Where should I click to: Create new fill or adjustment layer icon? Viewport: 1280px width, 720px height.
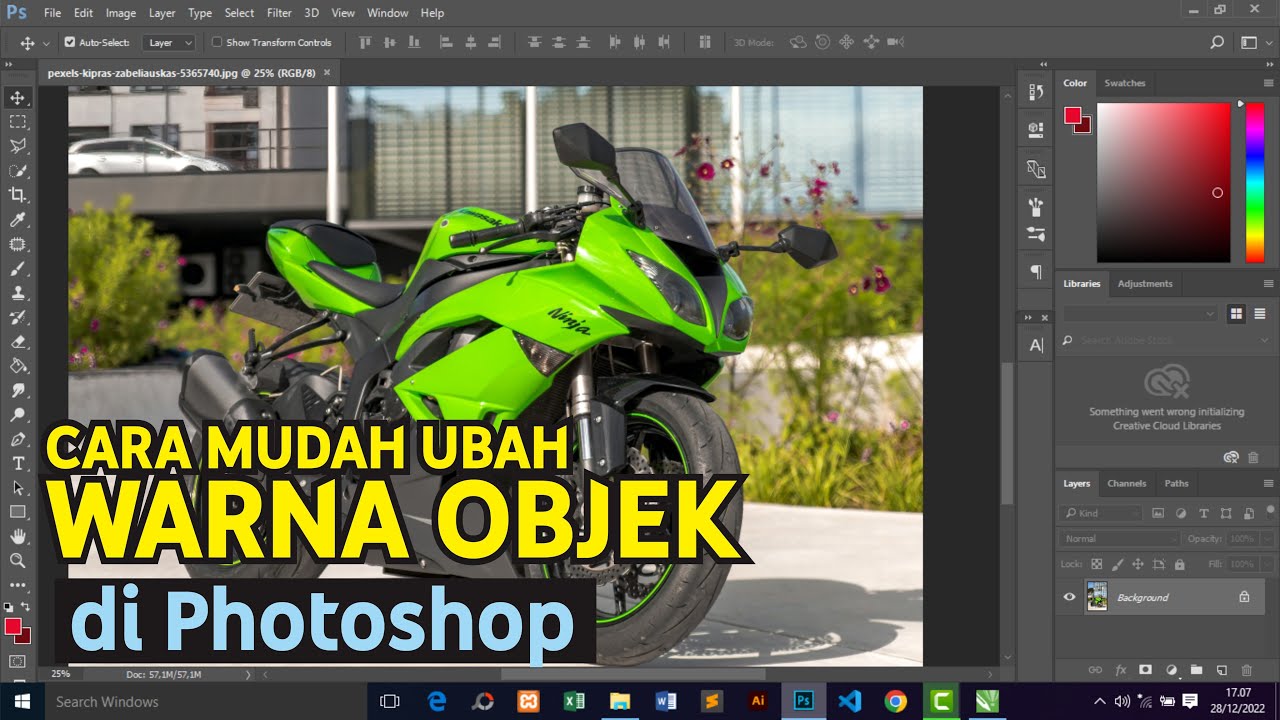click(x=1171, y=670)
